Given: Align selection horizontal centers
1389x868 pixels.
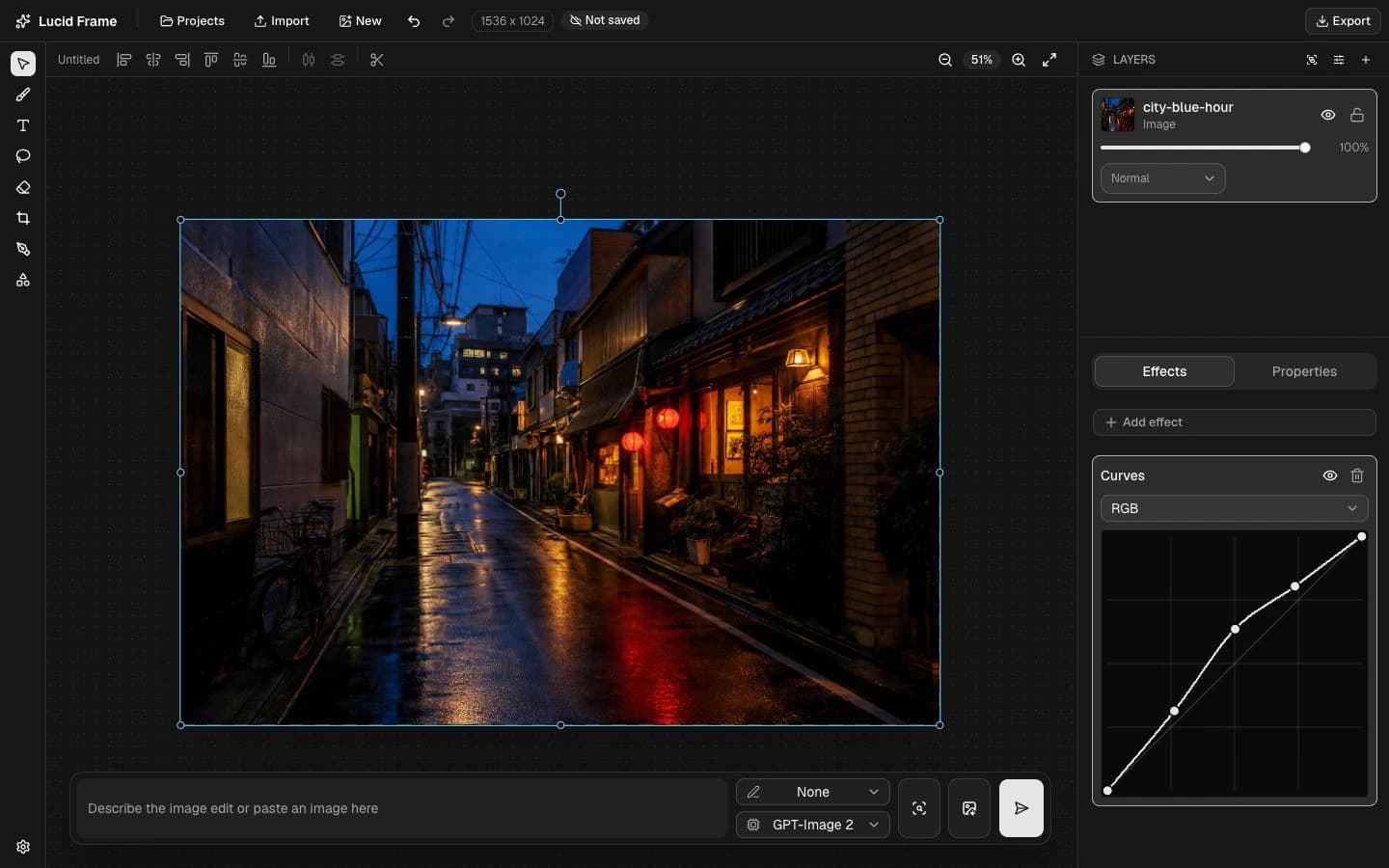Looking at the screenshot, I should coord(153,60).
